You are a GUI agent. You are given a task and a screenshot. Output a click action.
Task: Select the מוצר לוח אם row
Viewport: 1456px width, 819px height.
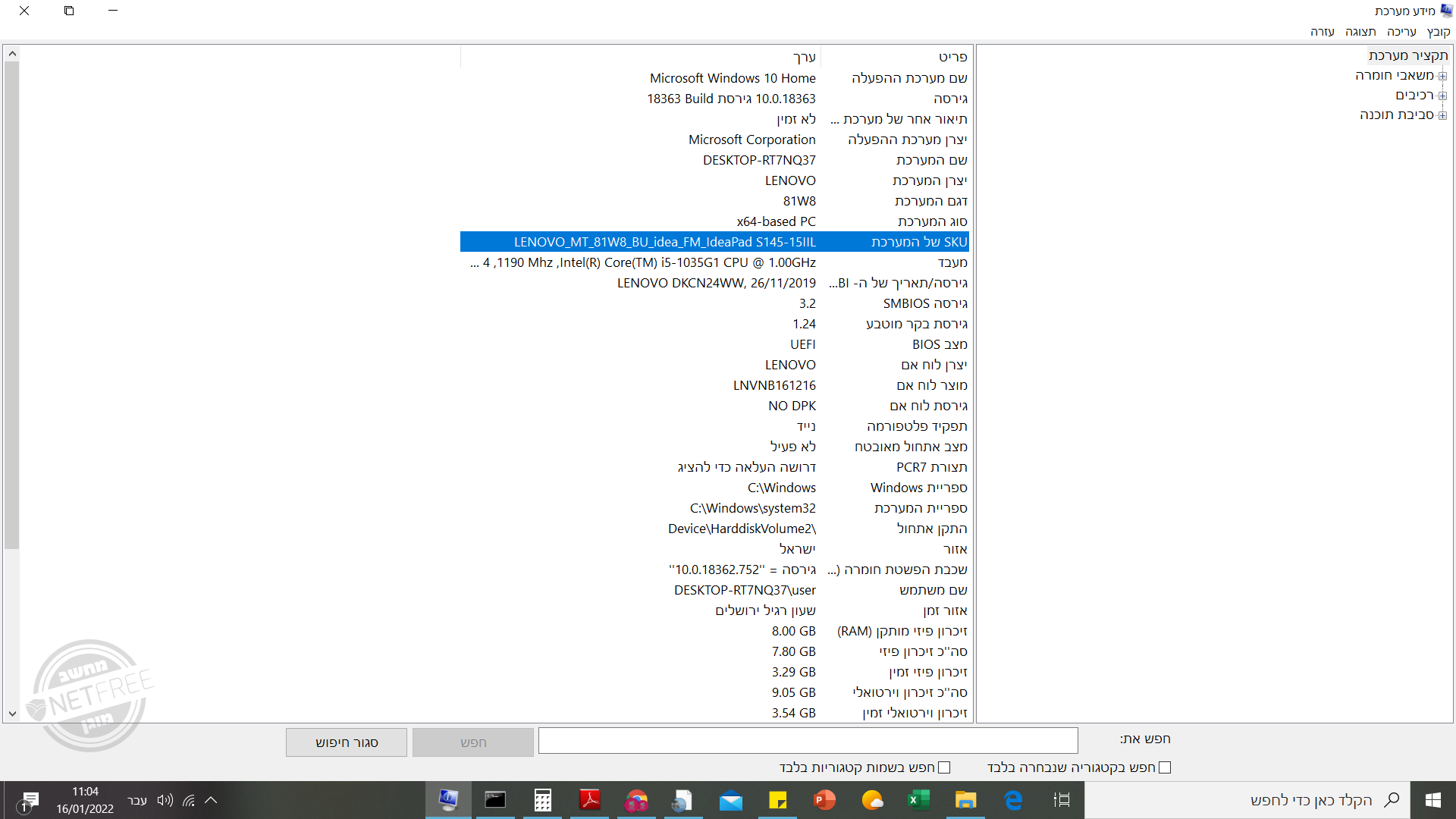(x=714, y=385)
